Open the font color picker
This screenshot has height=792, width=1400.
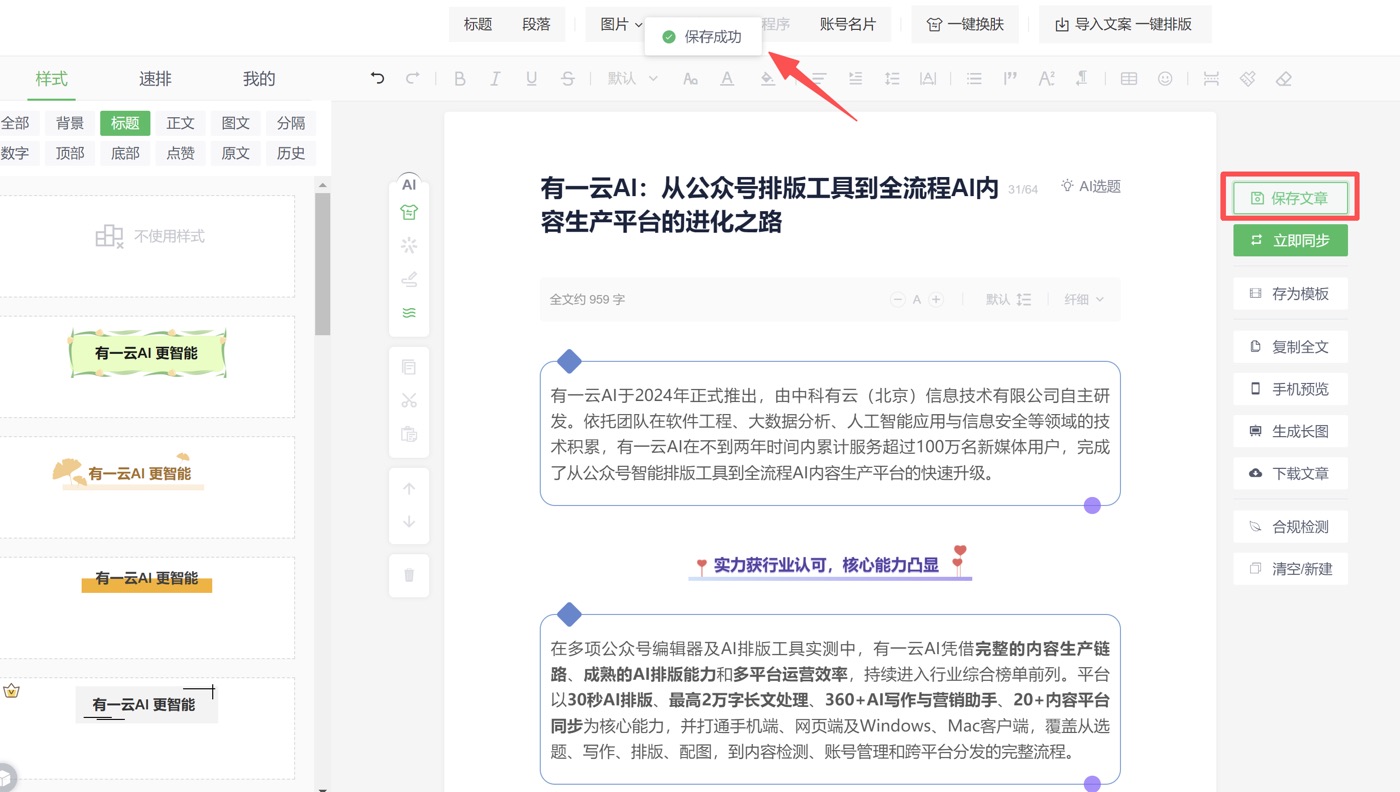pos(727,78)
